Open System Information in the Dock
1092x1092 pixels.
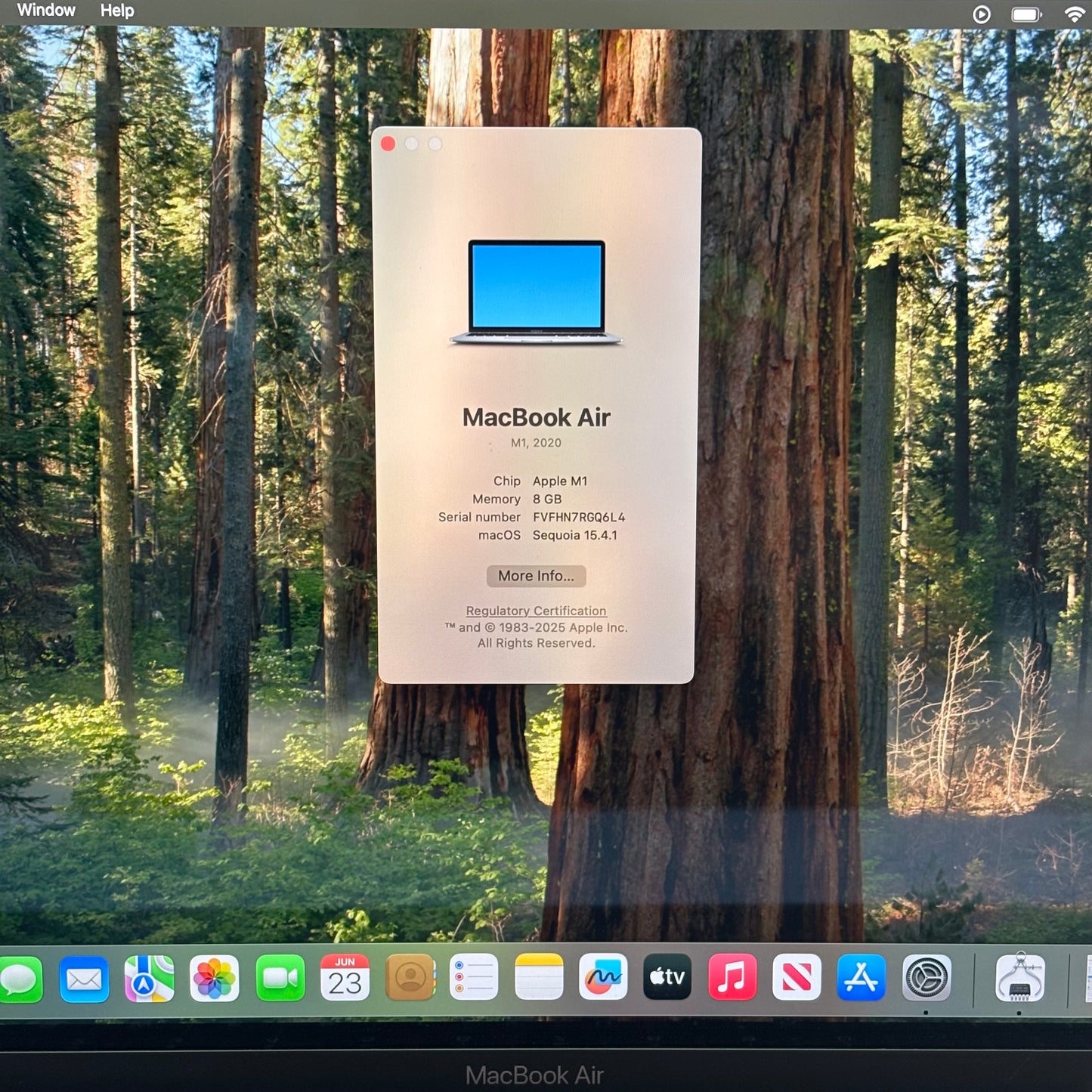pyautogui.click(x=1020, y=978)
